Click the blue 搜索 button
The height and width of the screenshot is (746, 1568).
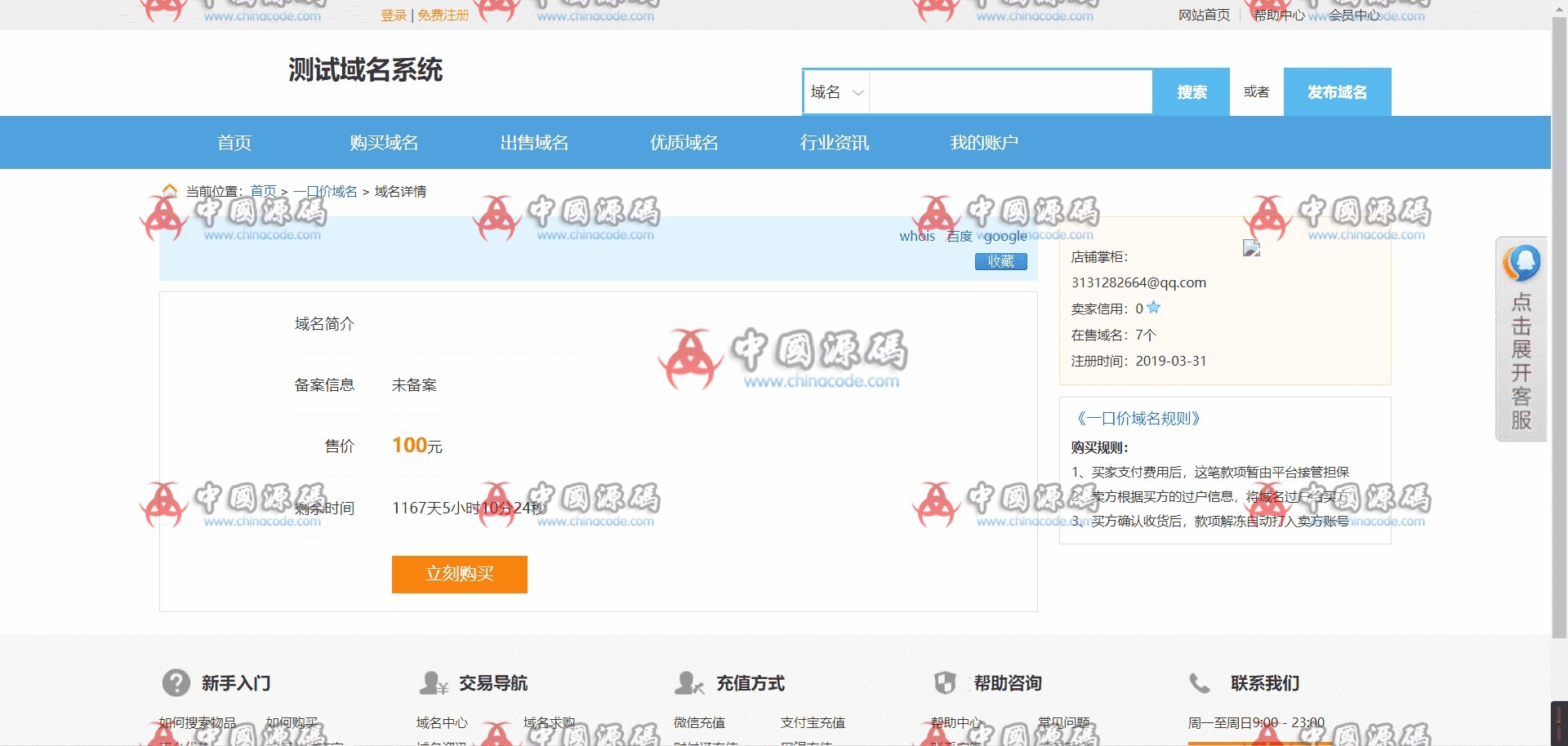[1191, 92]
